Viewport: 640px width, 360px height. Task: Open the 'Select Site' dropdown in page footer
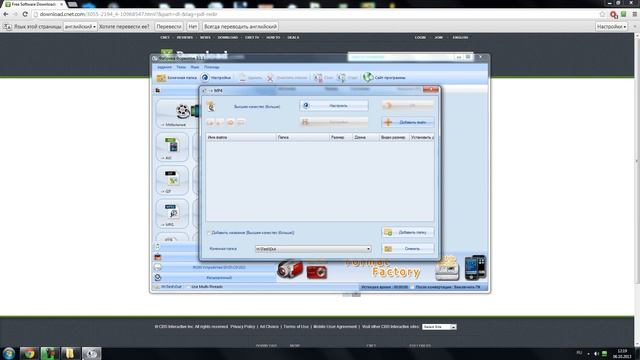tap(439, 327)
